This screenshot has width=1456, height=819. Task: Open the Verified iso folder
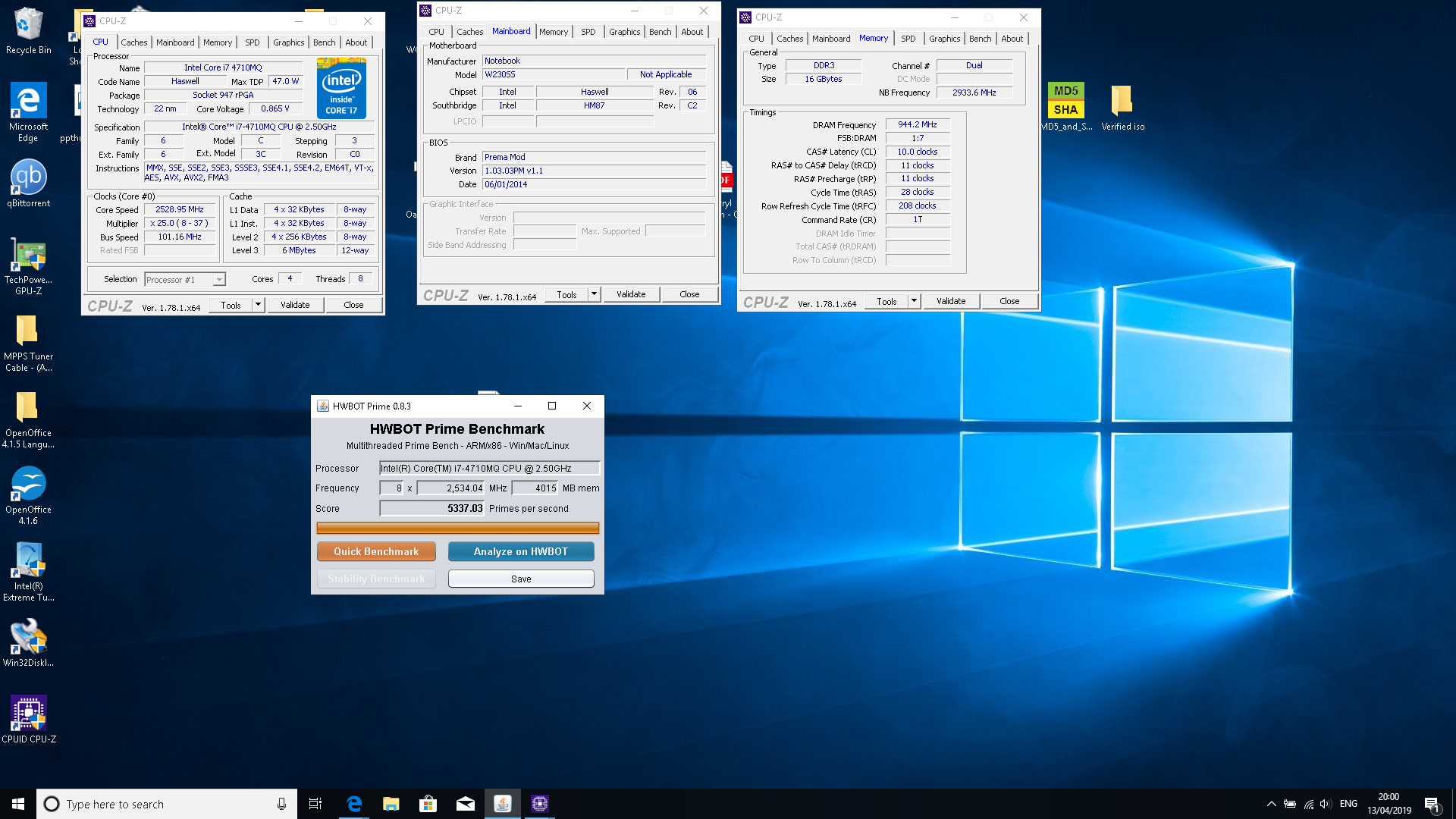click(1122, 106)
